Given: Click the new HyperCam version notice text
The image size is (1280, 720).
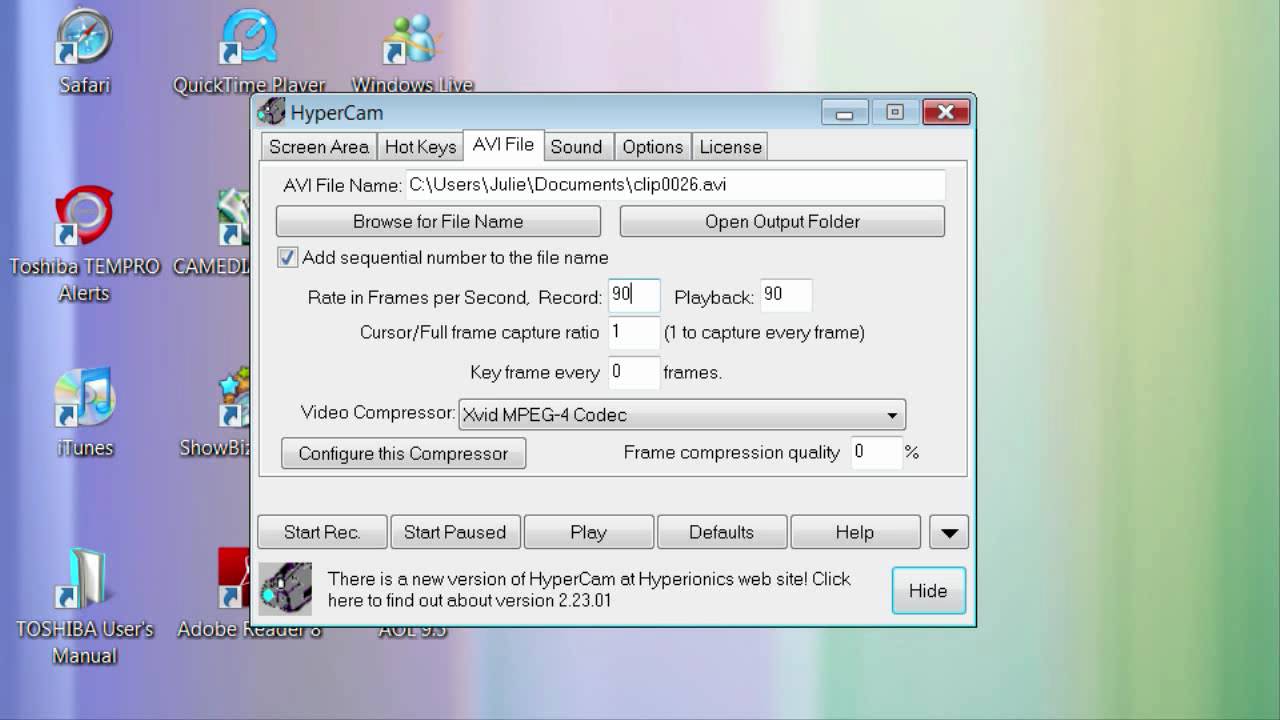Looking at the screenshot, I should click(x=589, y=589).
